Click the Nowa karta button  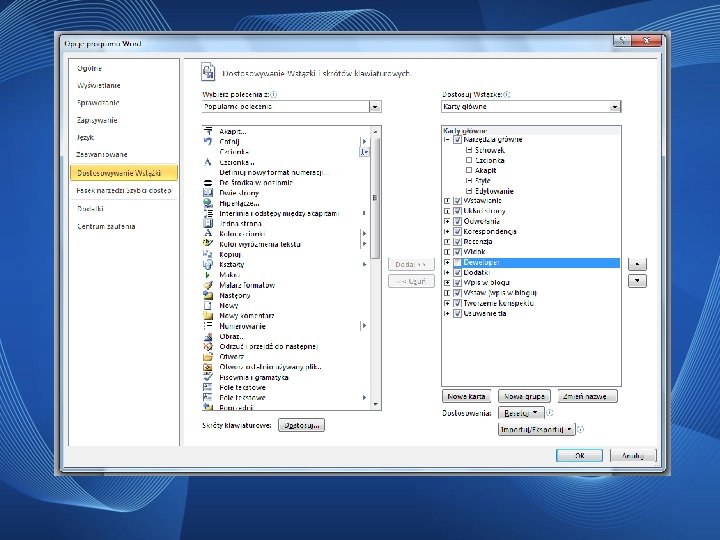point(466,396)
